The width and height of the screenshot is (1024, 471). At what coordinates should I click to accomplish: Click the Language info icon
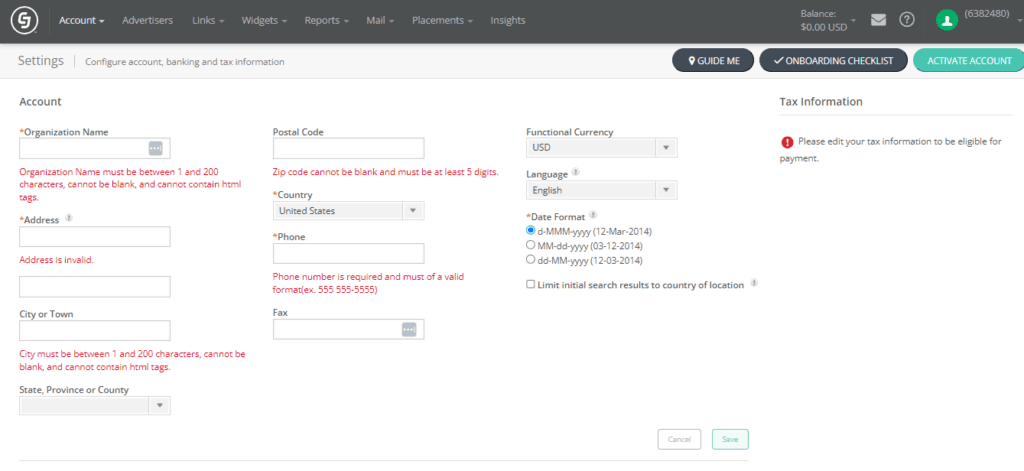point(575,172)
